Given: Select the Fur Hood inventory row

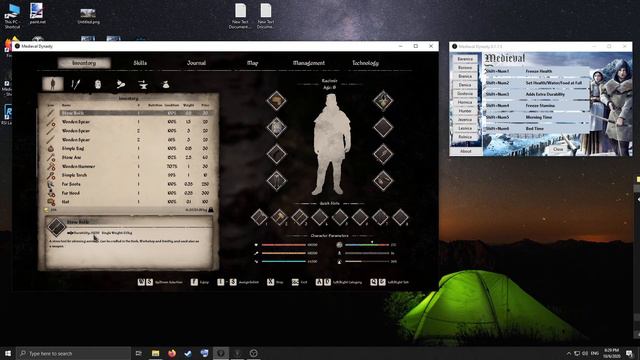Looking at the screenshot, I should pos(129,193).
